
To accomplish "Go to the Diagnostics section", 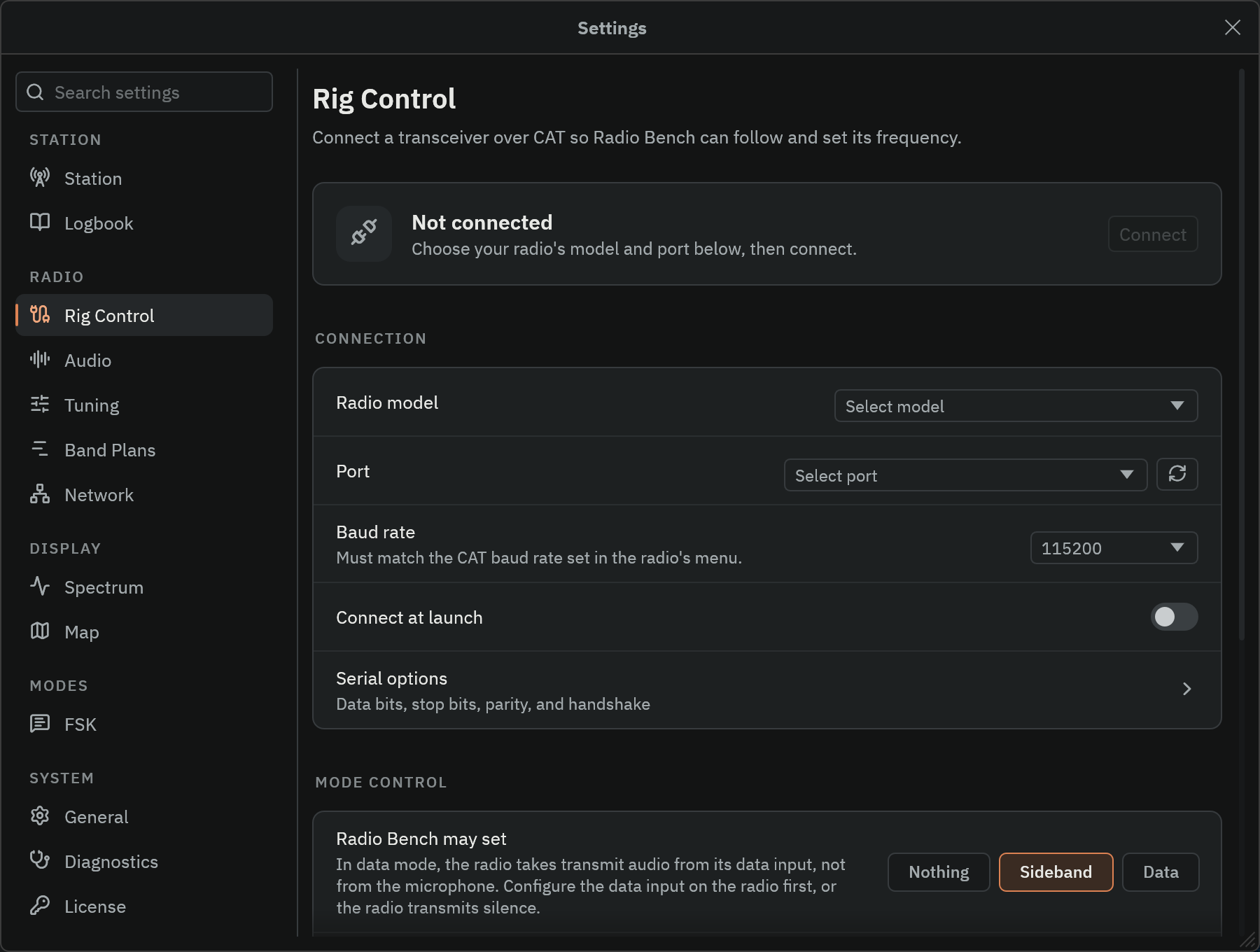I will (144, 862).
